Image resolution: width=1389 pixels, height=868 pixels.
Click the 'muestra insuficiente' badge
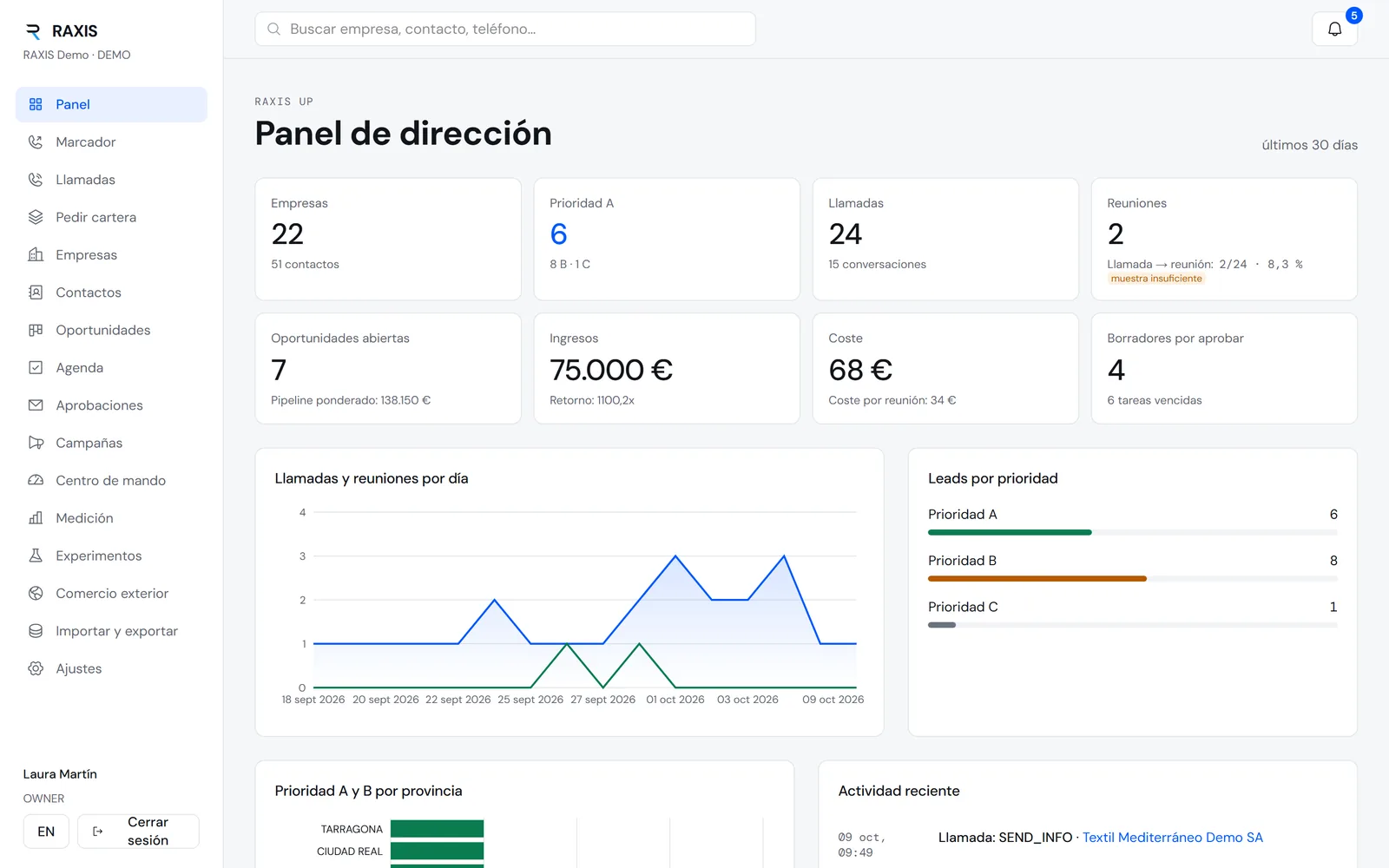tap(1156, 279)
